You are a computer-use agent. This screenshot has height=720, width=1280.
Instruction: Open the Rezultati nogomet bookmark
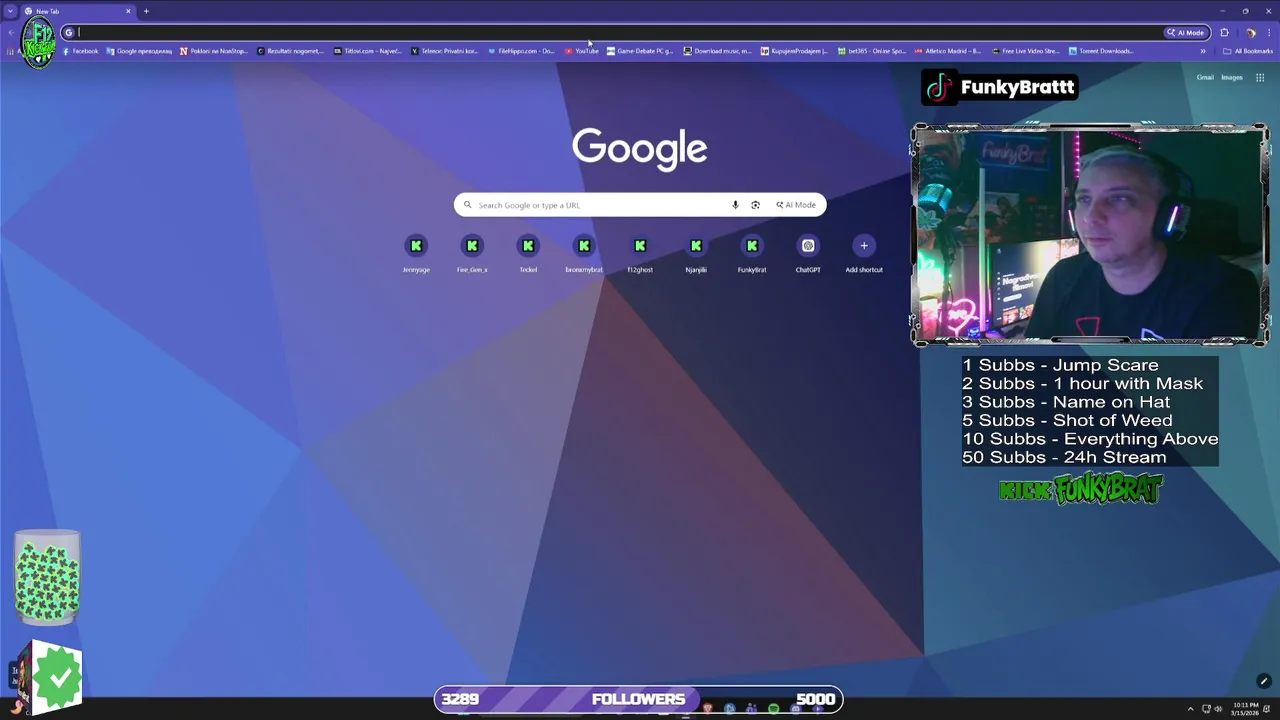(291, 51)
